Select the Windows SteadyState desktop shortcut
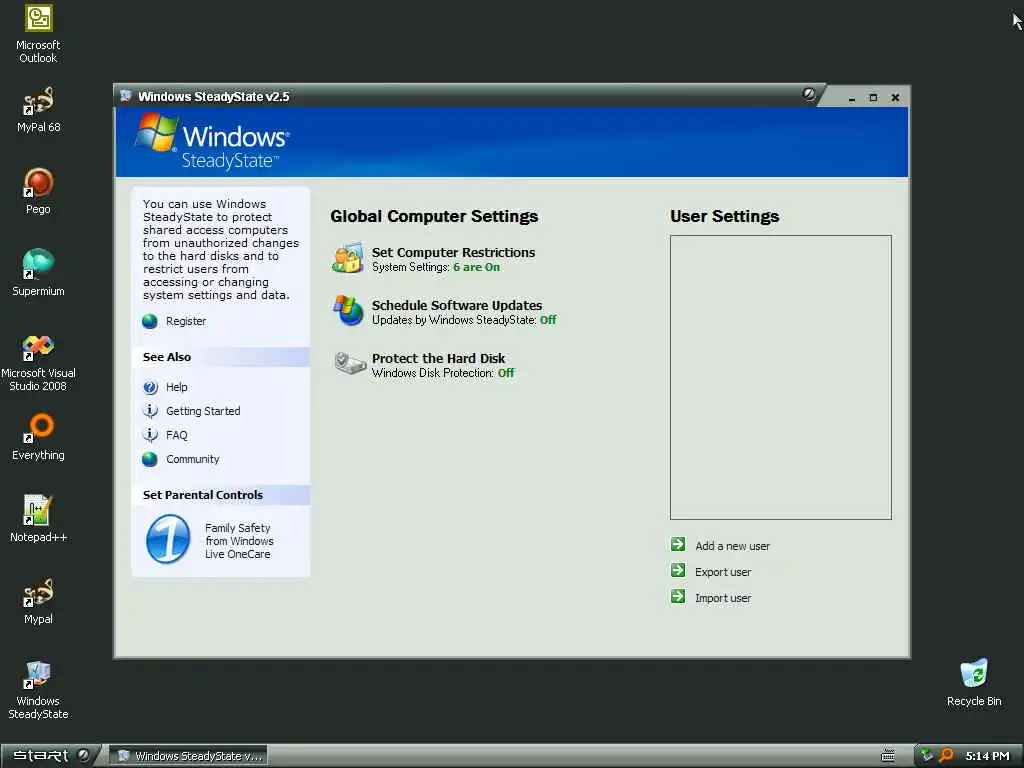This screenshot has width=1024, height=768. coord(38,690)
